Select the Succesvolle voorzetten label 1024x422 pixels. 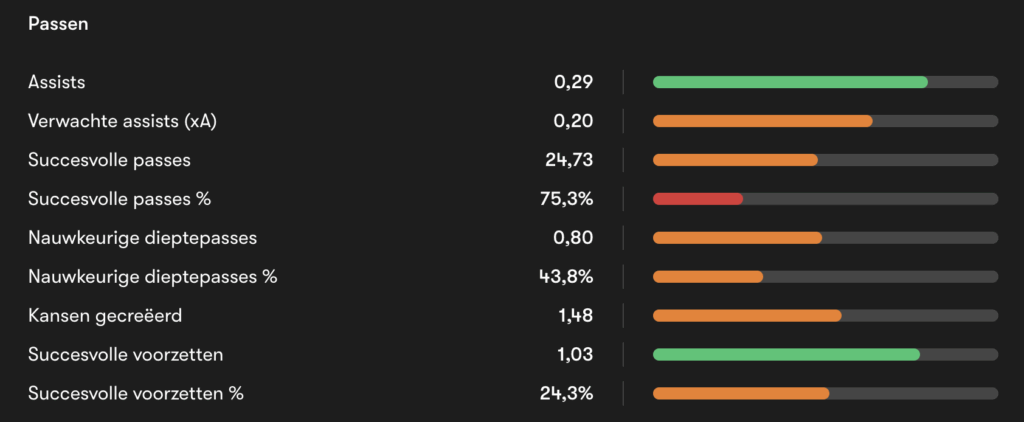126,355
